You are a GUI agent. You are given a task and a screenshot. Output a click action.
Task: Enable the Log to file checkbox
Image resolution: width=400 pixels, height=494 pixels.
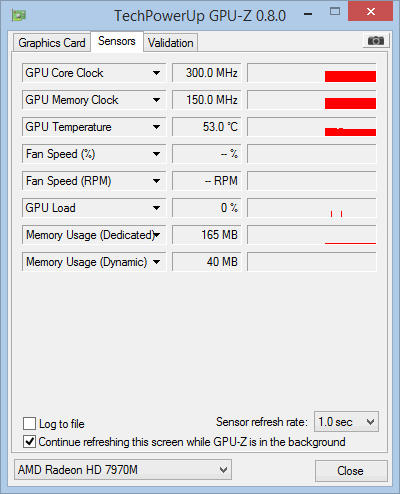click(29, 424)
